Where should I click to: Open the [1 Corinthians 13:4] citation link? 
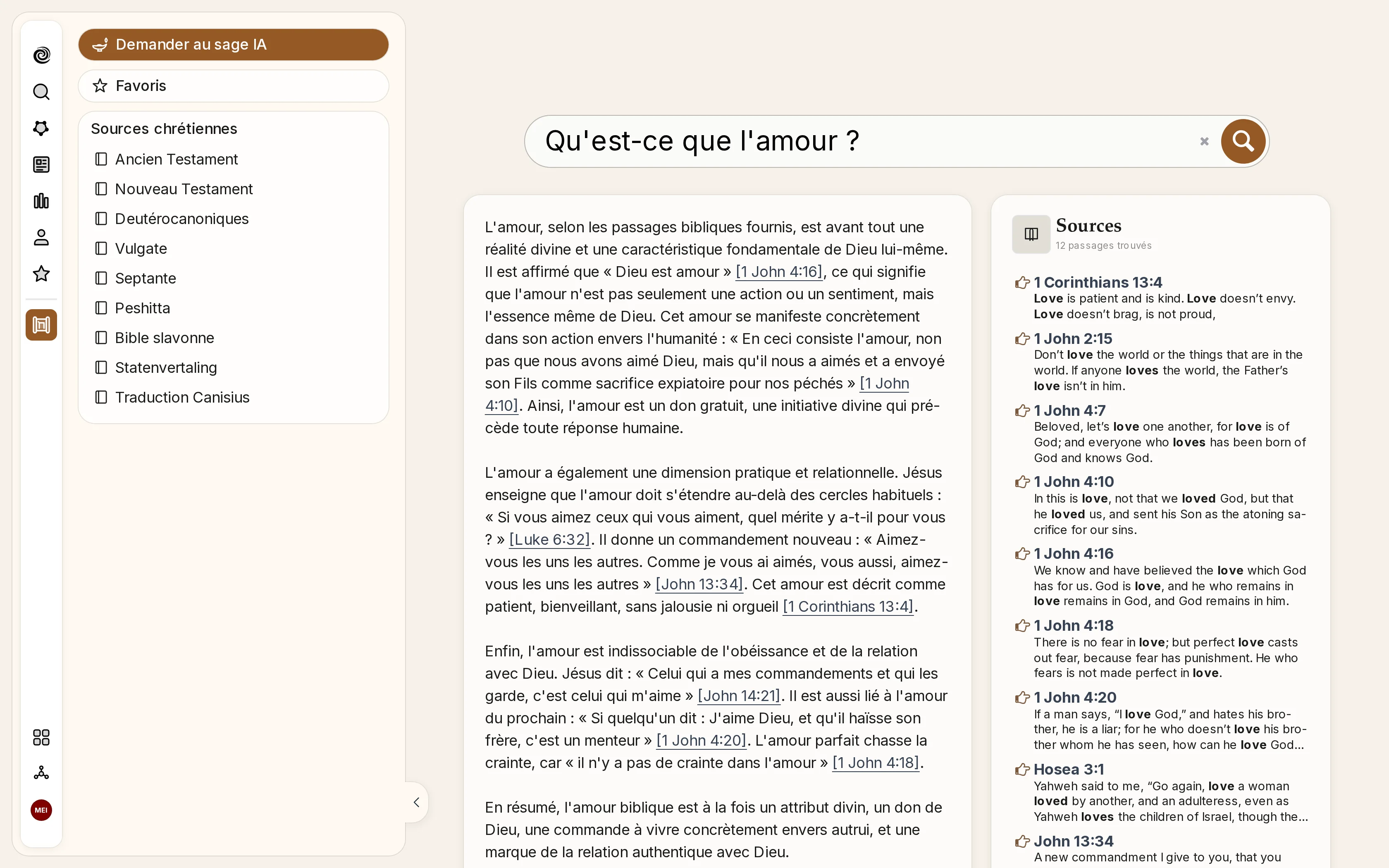(848, 607)
